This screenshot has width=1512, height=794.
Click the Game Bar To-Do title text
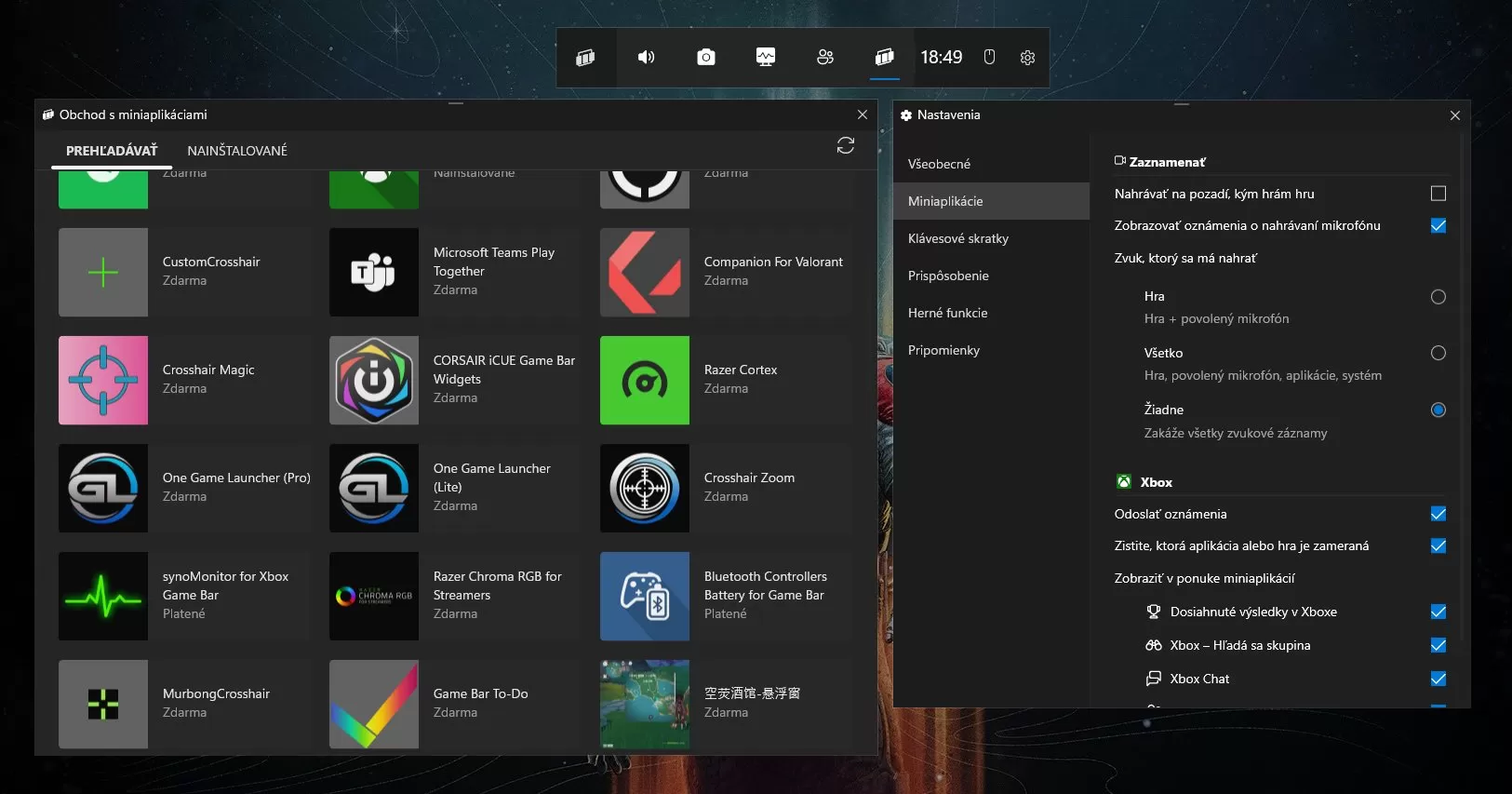click(x=481, y=693)
